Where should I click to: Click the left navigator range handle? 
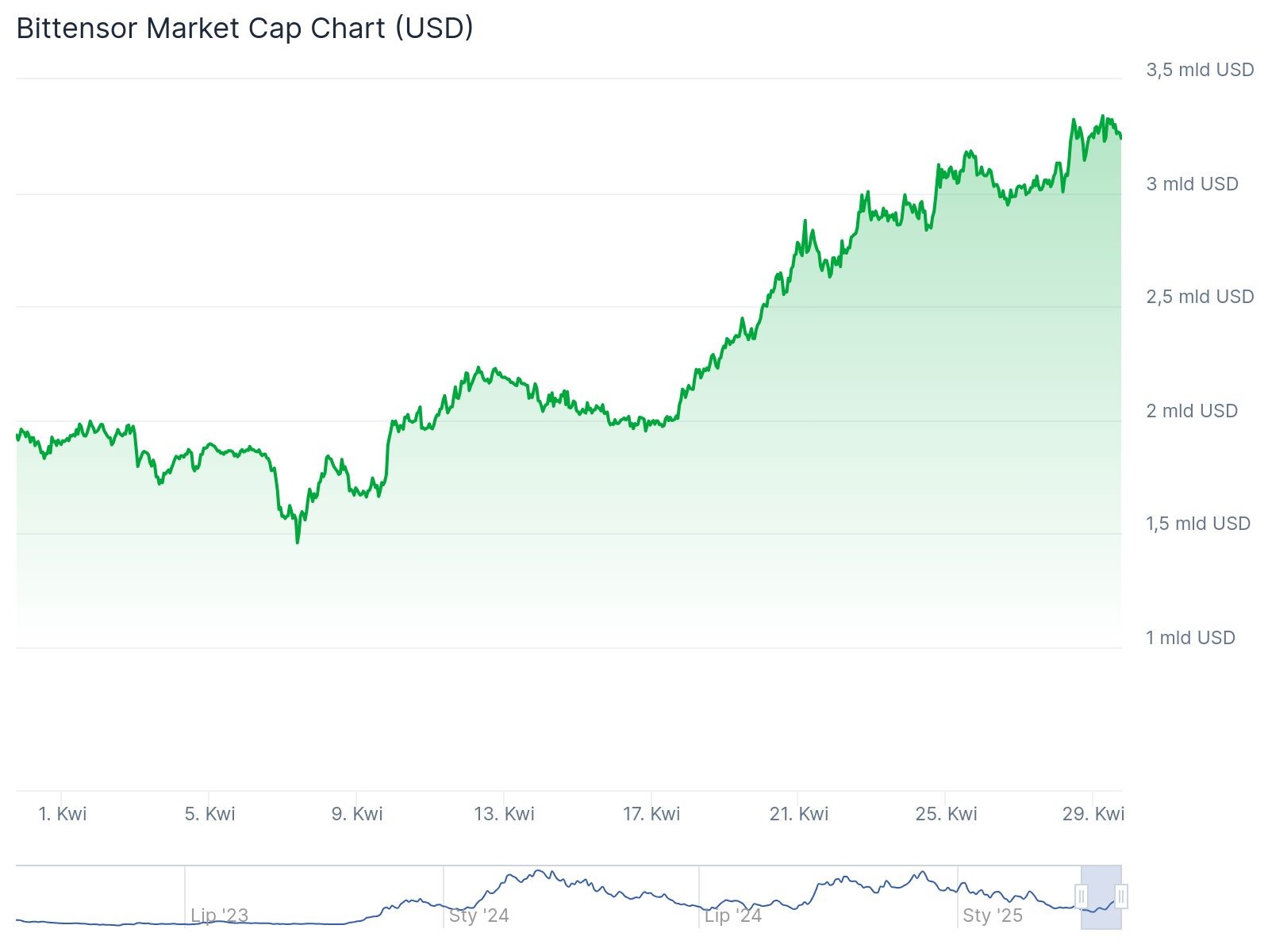pyautogui.click(x=1081, y=896)
